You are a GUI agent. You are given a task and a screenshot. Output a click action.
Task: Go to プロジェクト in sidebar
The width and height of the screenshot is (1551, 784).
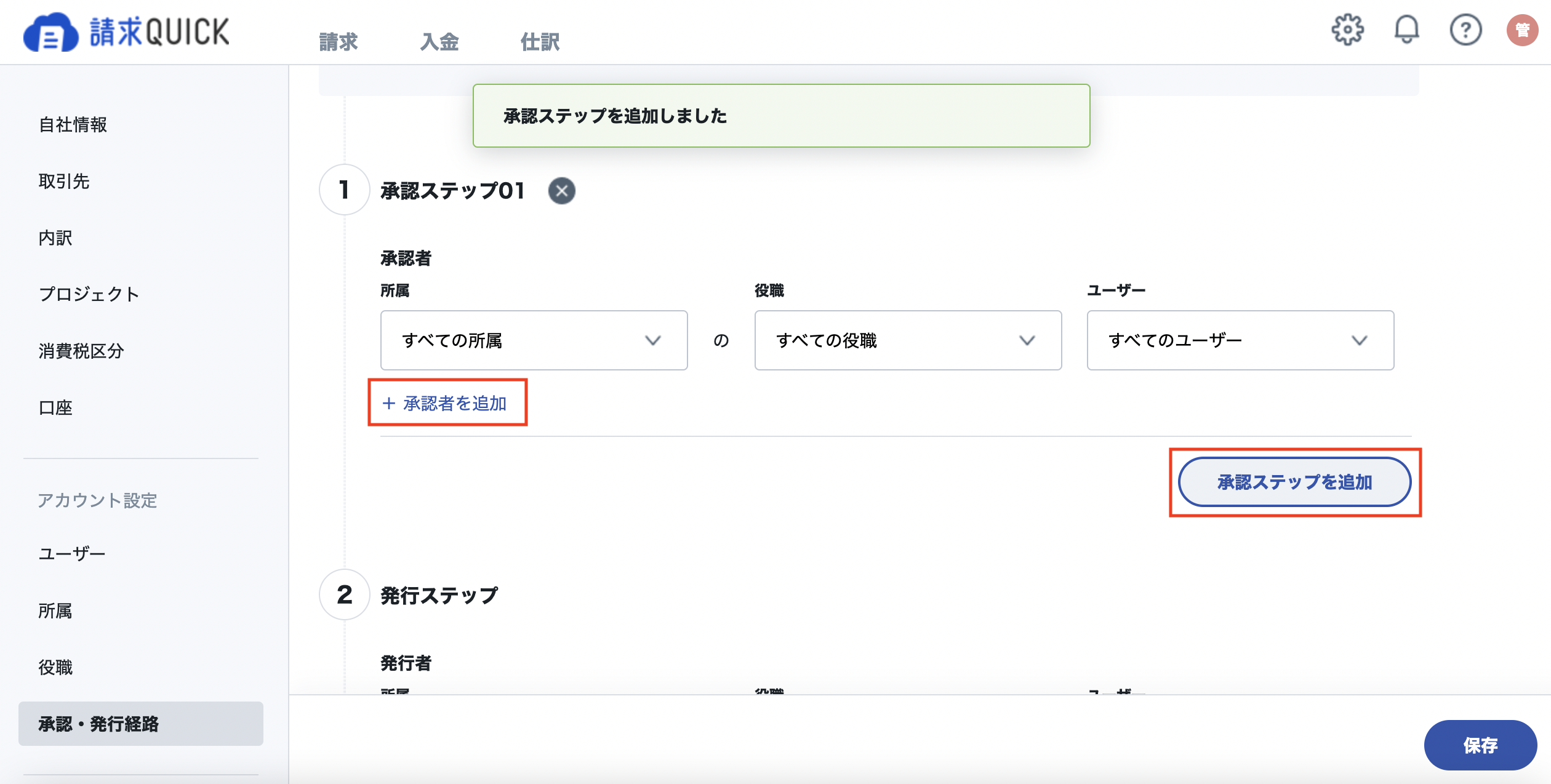pyautogui.click(x=89, y=294)
